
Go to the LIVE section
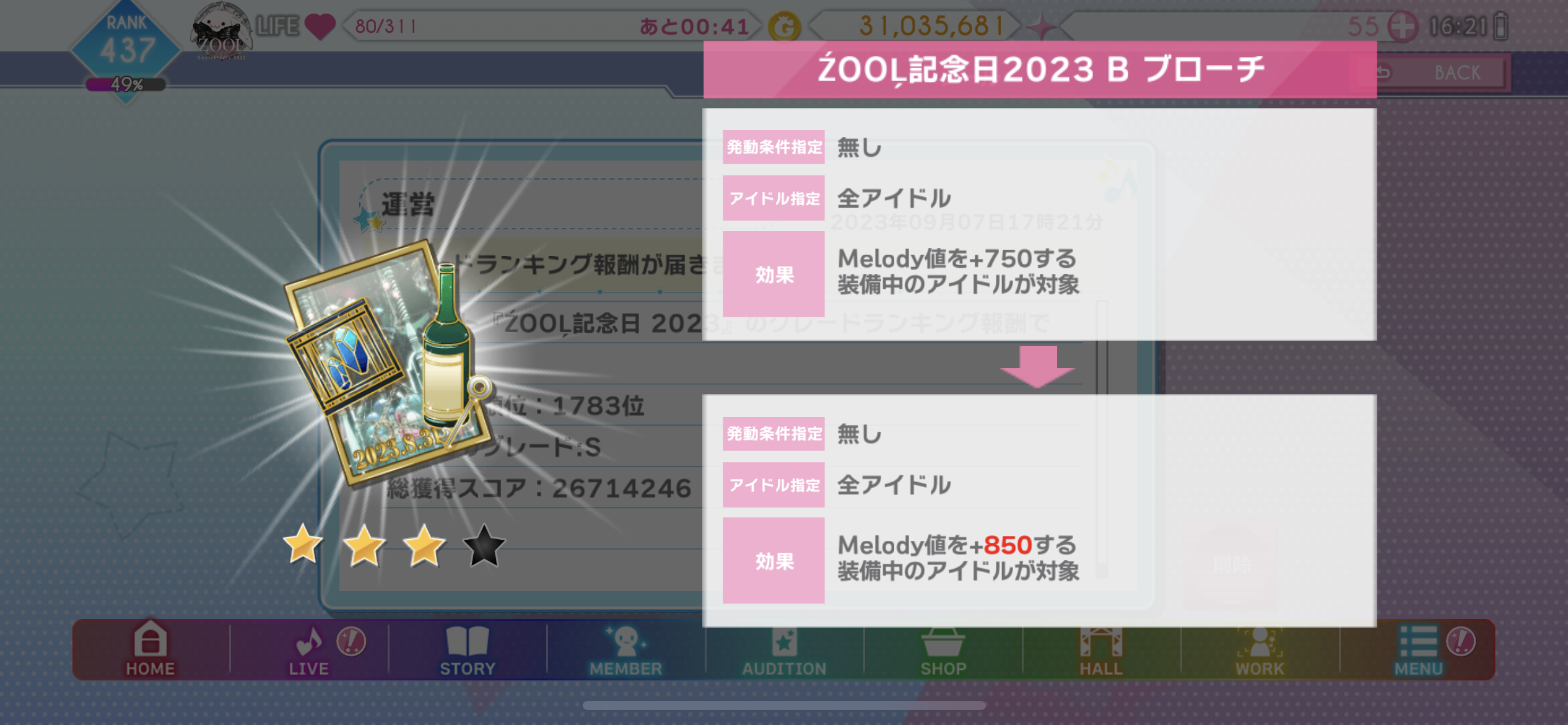pos(308,649)
